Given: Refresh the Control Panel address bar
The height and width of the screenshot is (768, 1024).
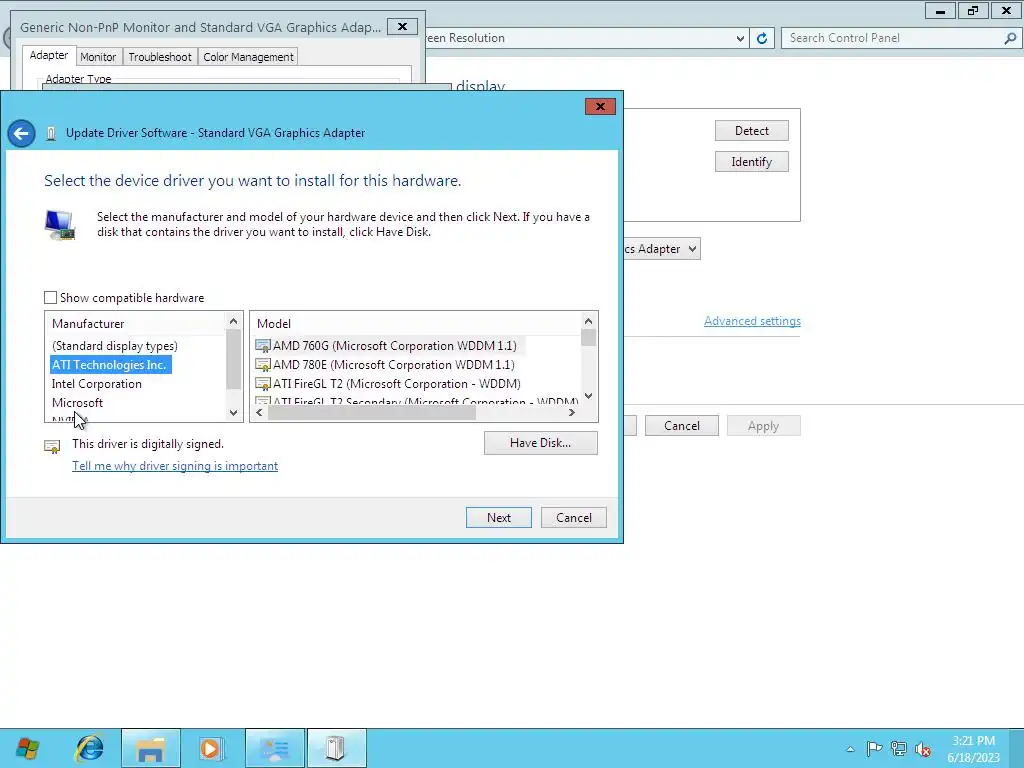Looking at the screenshot, I should (761, 39).
